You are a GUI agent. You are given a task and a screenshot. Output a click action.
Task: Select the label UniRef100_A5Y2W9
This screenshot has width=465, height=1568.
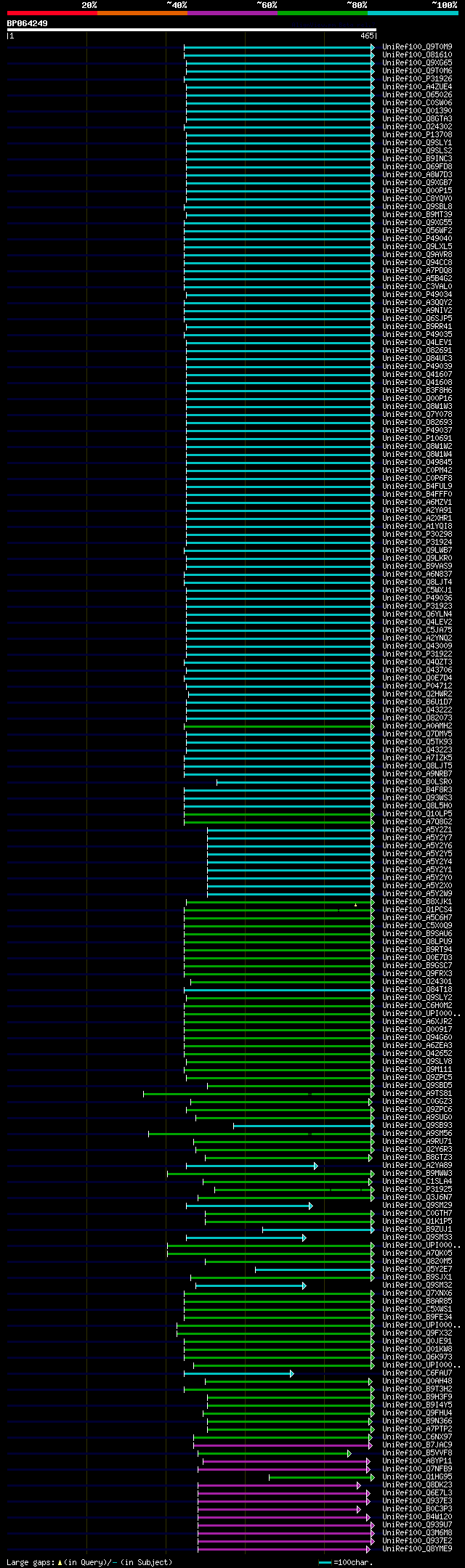tap(417, 893)
